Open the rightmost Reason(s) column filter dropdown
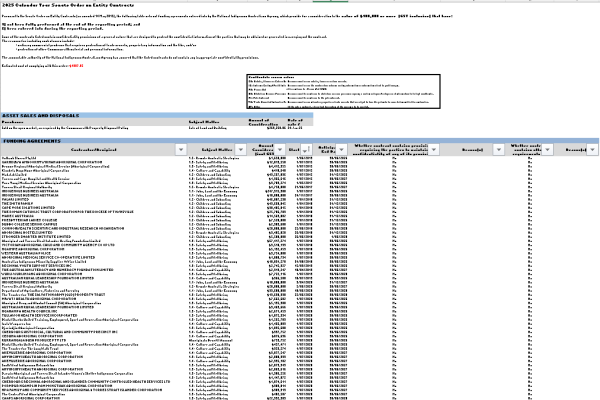Screen dimensions: 600x400 [593, 148]
